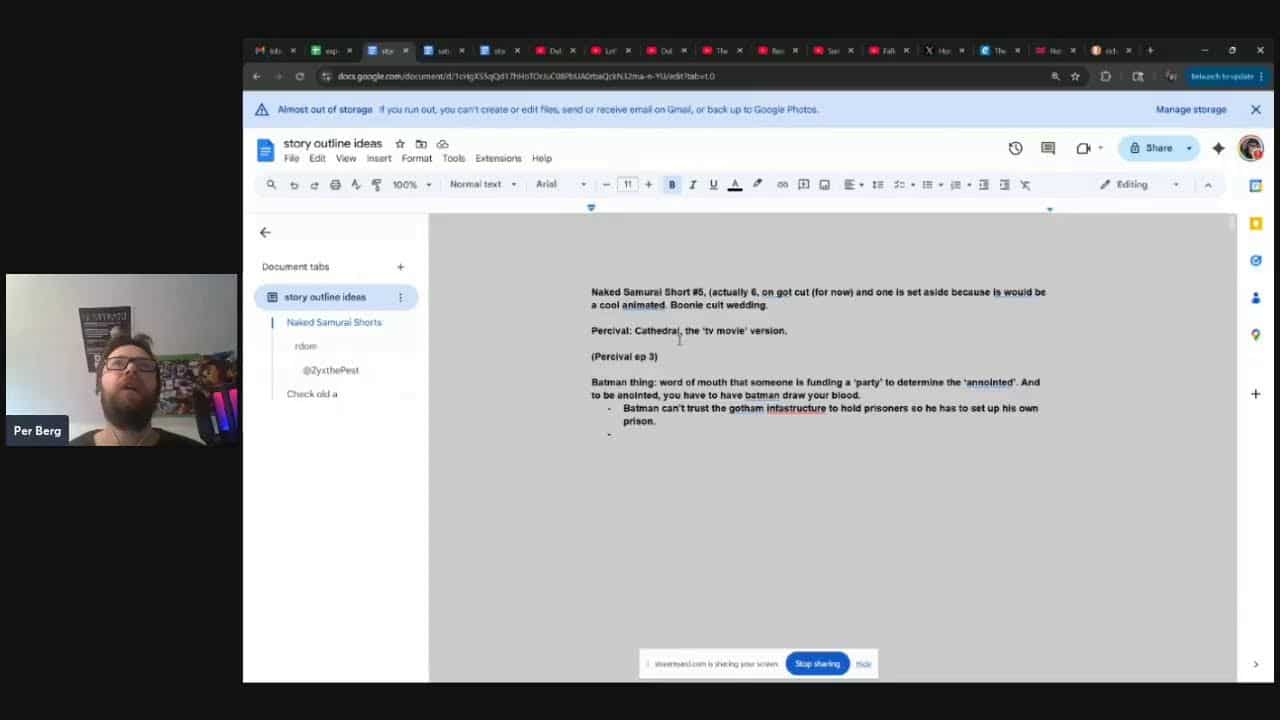1280x720 pixels.
Task: Toggle underline formatting
Action: (x=713, y=185)
